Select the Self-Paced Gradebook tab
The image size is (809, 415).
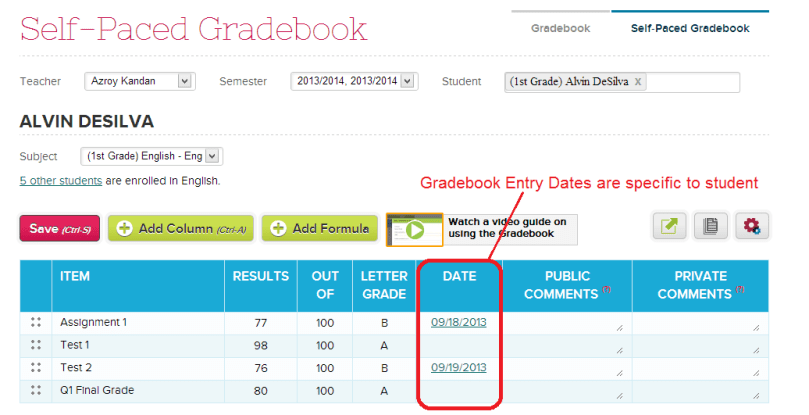click(690, 28)
